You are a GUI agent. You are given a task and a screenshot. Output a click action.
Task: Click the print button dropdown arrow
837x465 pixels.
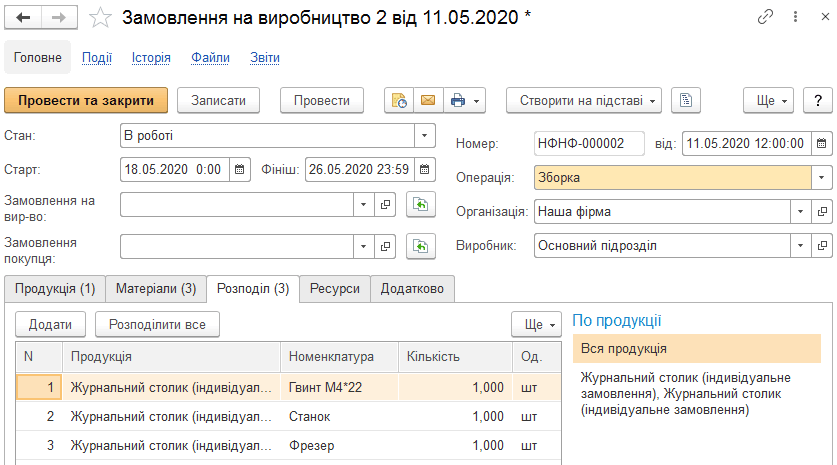pyautogui.click(x=477, y=101)
